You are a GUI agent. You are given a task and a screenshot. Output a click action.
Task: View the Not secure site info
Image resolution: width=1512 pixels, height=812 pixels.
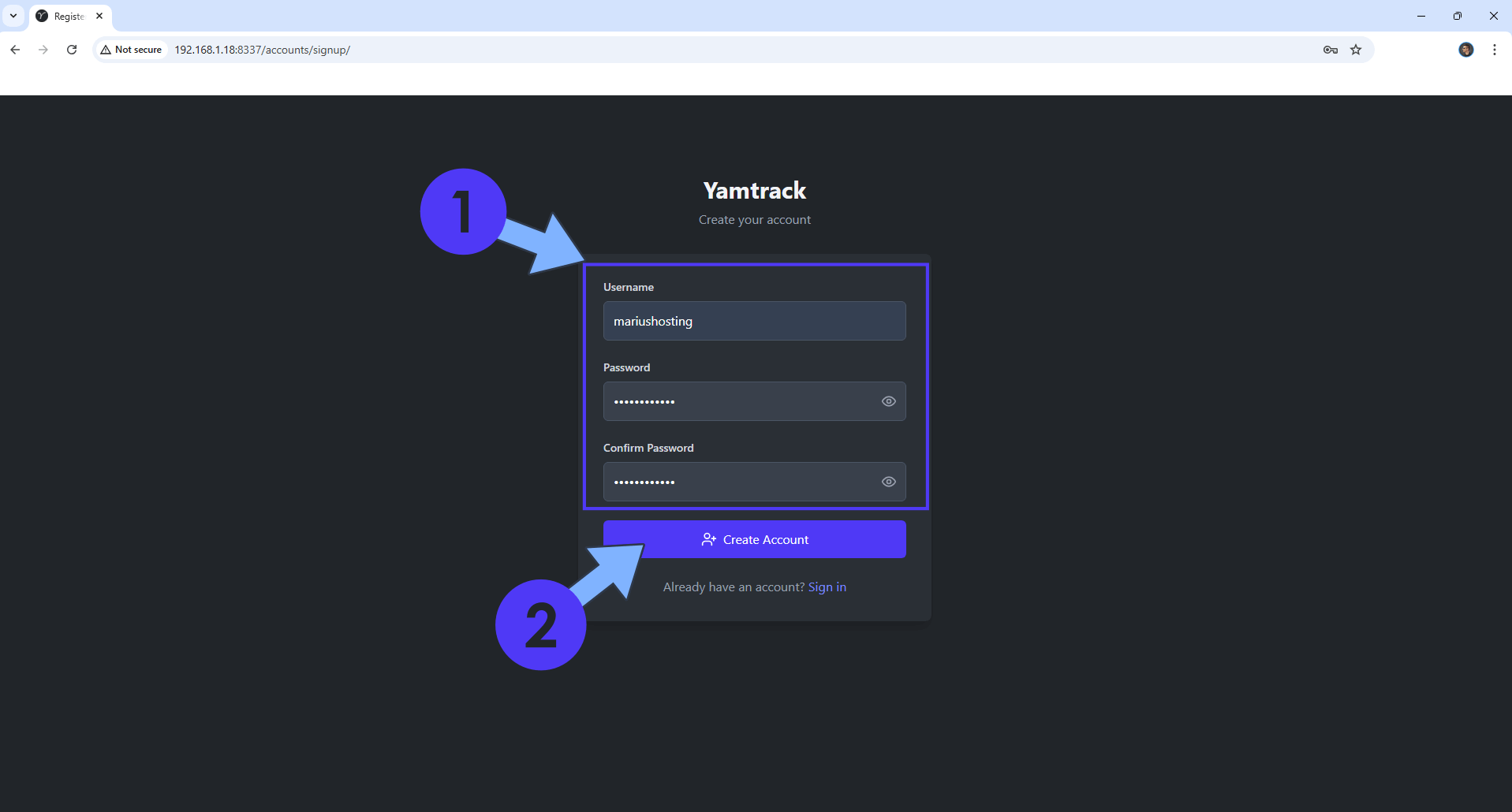[x=131, y=50]
